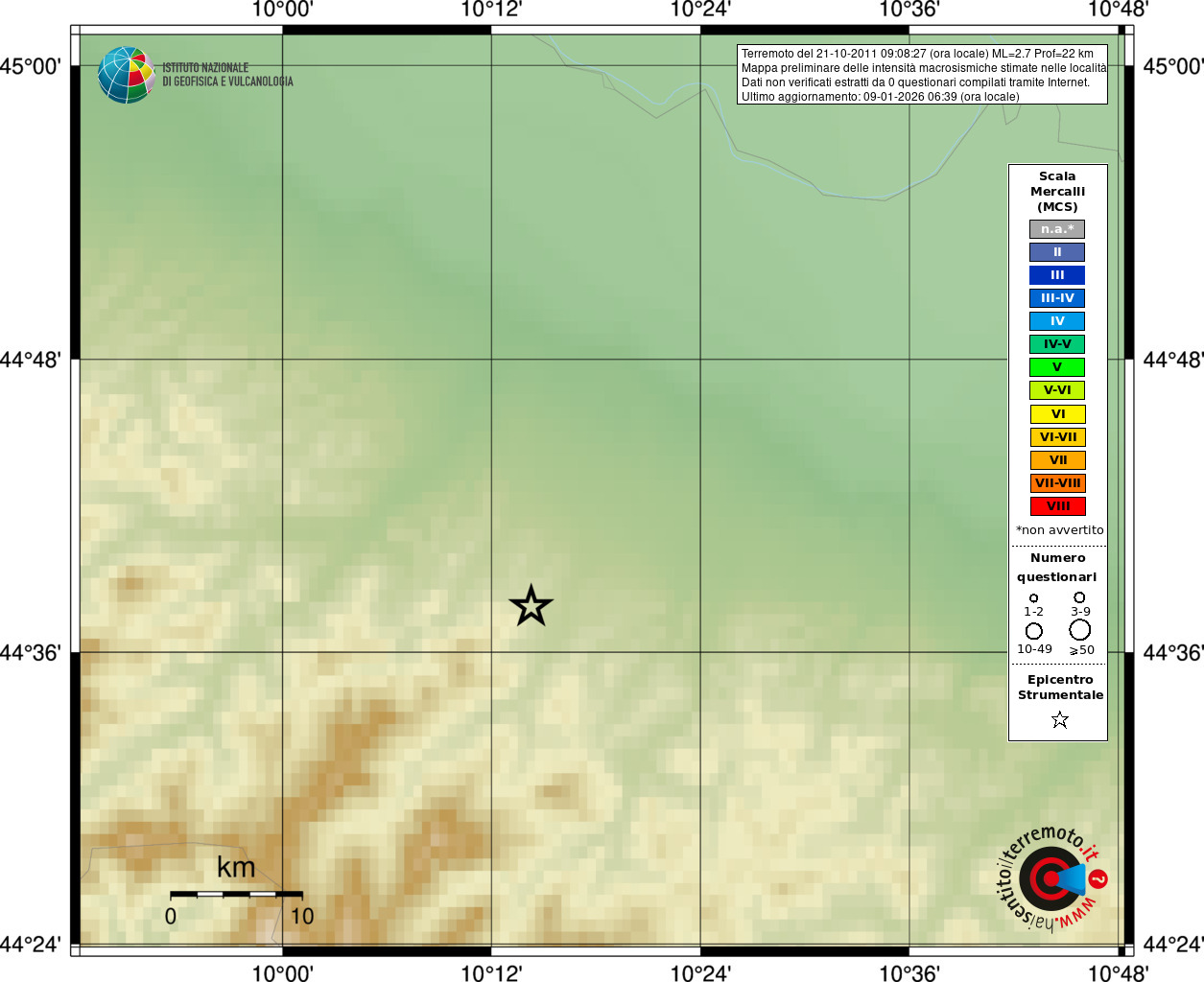The image size is (1204, 982).
Task: Click the left 44°48' latitude label
Action: pos(31,360)
